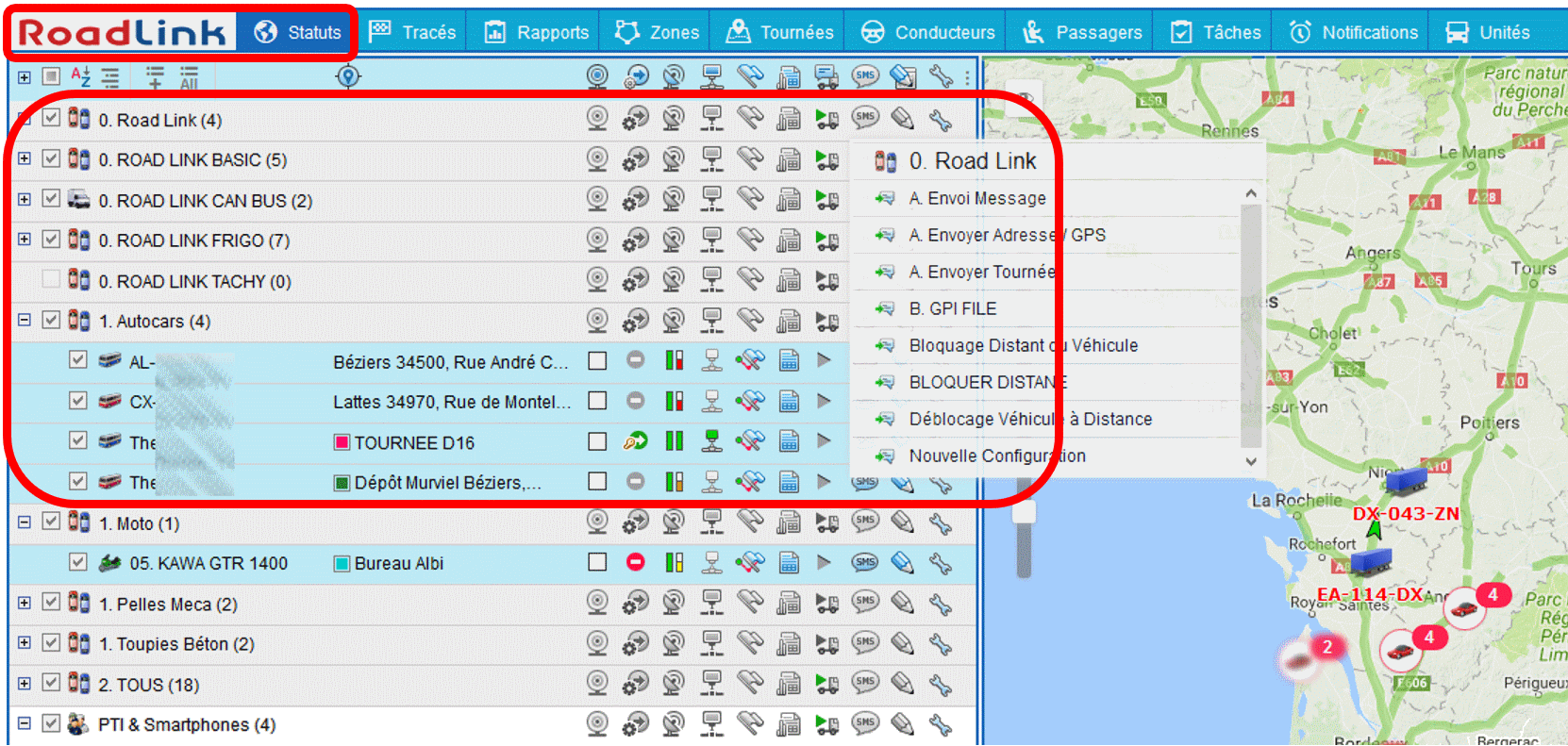Expand the 1. Pelles Meca group
This screenshot has height=746, width=1568.
(x=25, y=603)
